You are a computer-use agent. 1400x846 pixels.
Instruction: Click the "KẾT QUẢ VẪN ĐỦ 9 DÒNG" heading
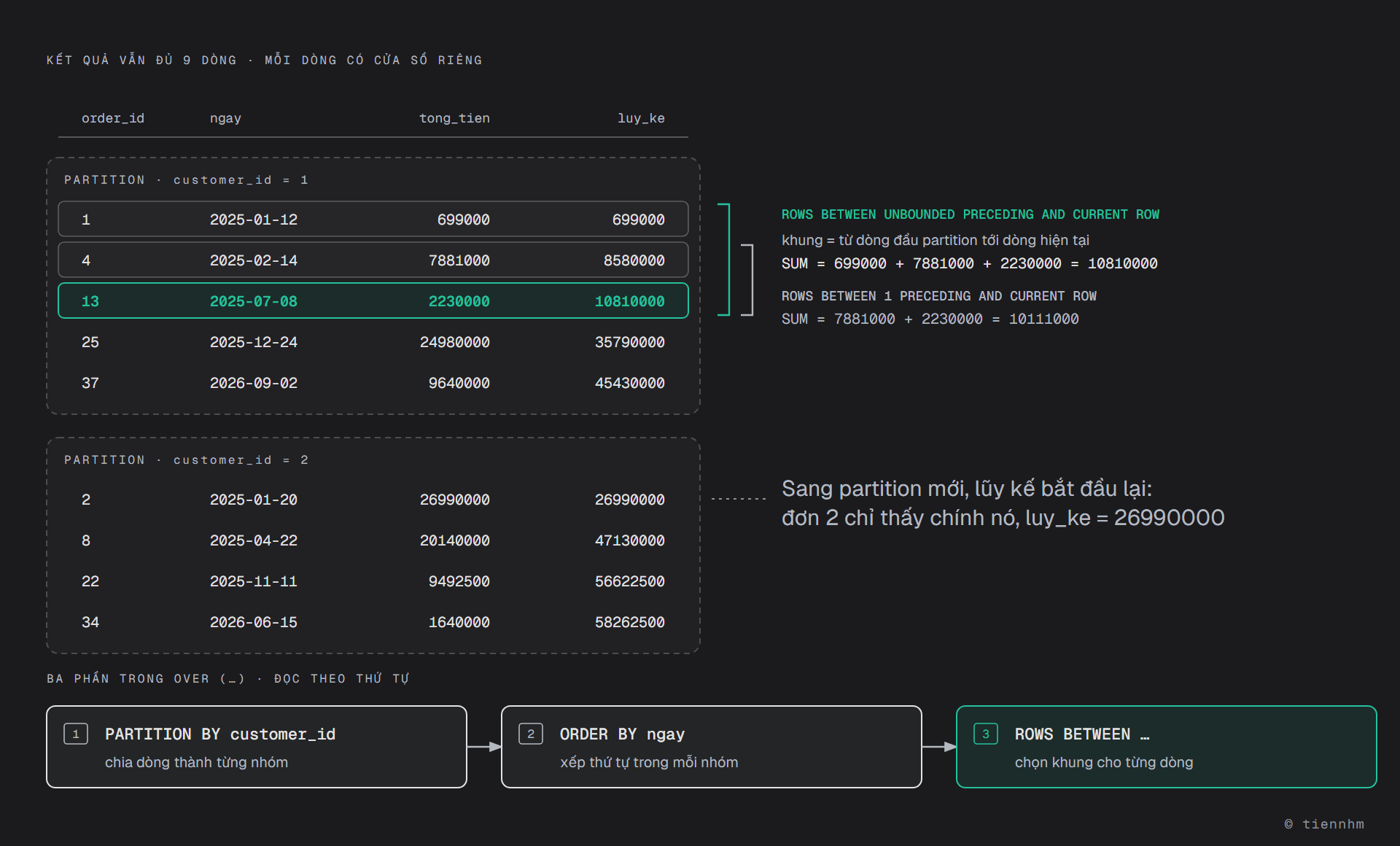264,60
